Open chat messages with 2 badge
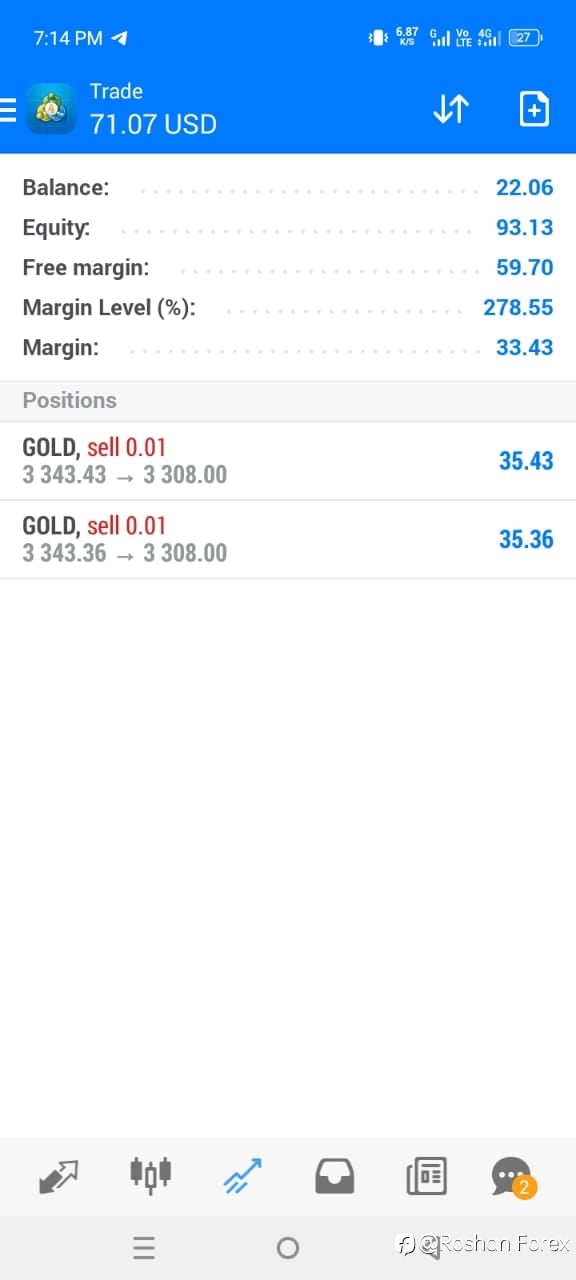This screenshot has width=576, height=1280. point(514,1177)
